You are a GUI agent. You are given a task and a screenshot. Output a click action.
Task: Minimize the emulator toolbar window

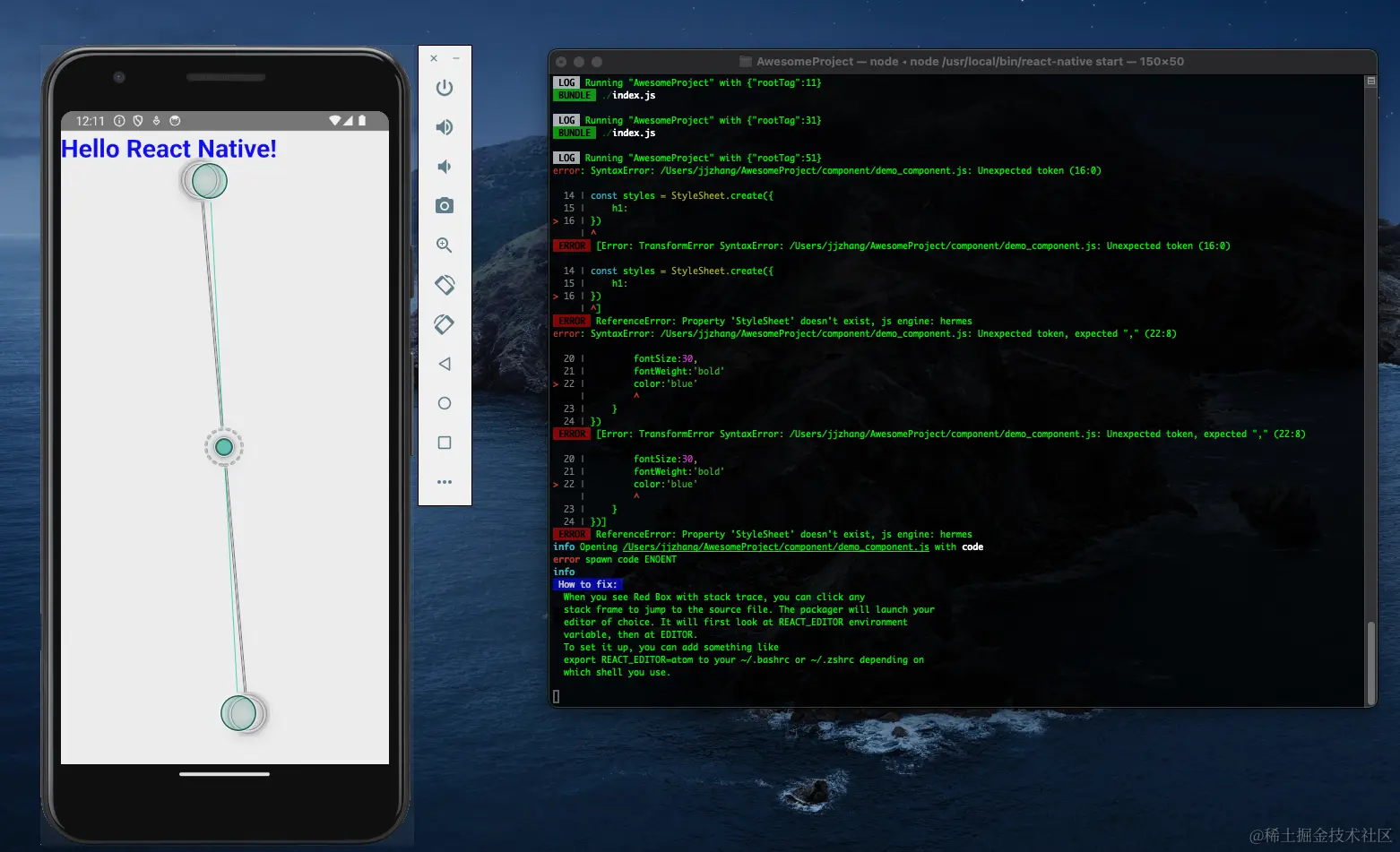point(456,58)
